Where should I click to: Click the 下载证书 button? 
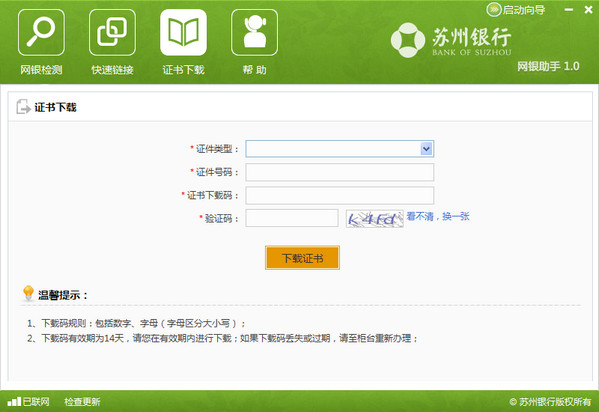point(302,258)
